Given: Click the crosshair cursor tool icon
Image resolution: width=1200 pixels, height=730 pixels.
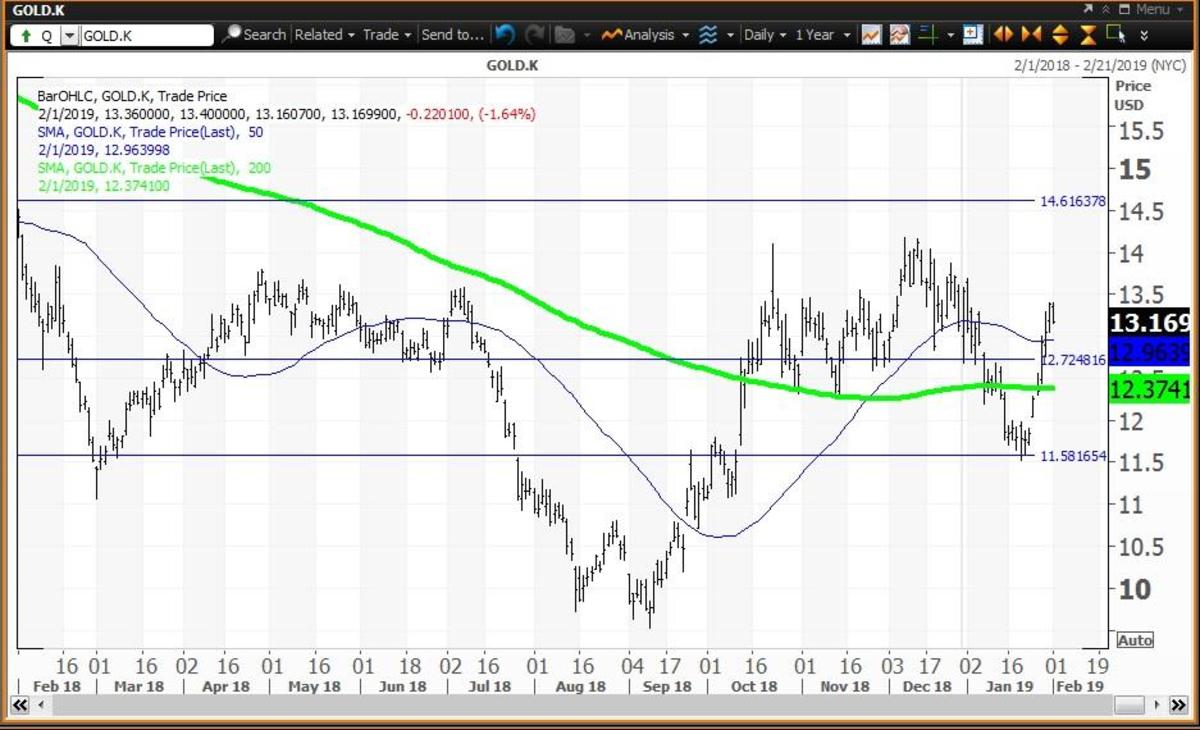Looking at the screenshot, I should point(929,35).
